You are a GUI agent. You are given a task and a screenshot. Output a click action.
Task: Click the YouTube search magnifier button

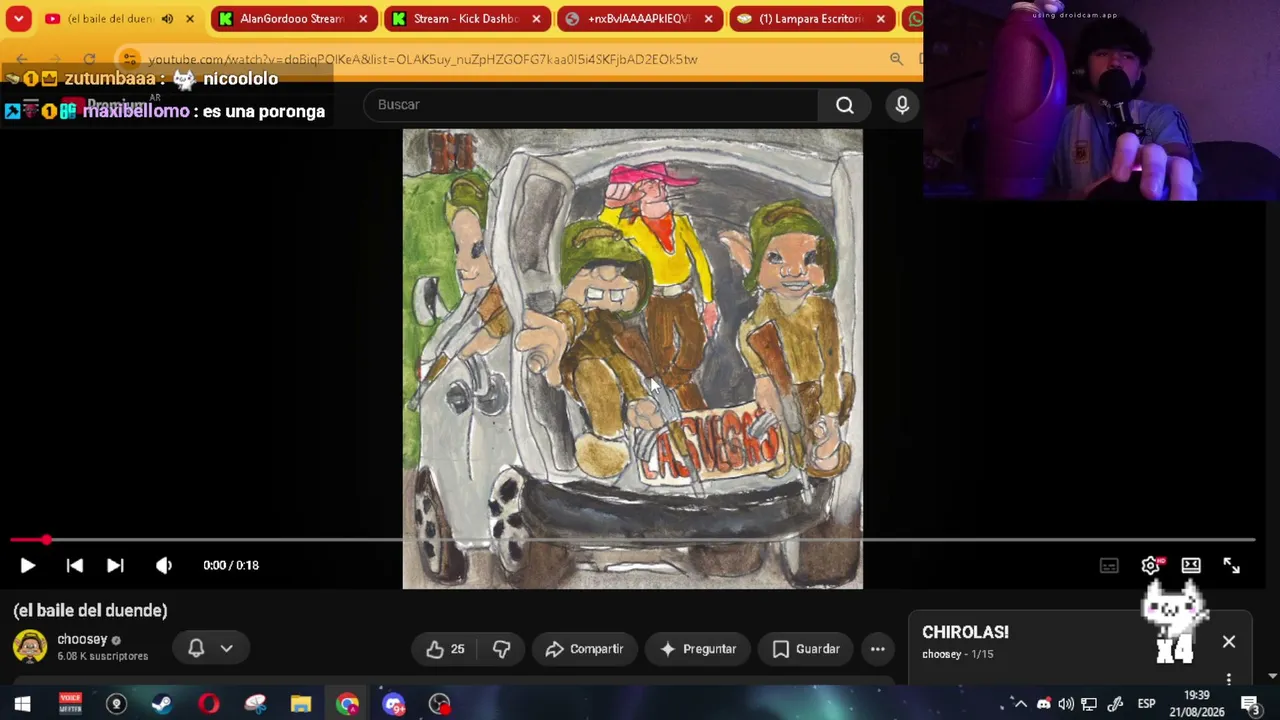tap(845, 105)
